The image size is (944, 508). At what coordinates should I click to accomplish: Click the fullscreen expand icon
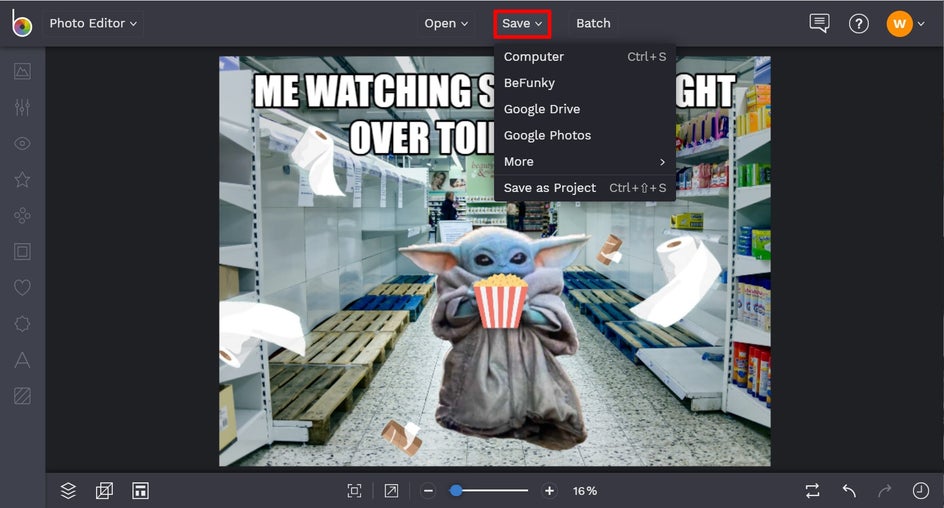[391, 491]
